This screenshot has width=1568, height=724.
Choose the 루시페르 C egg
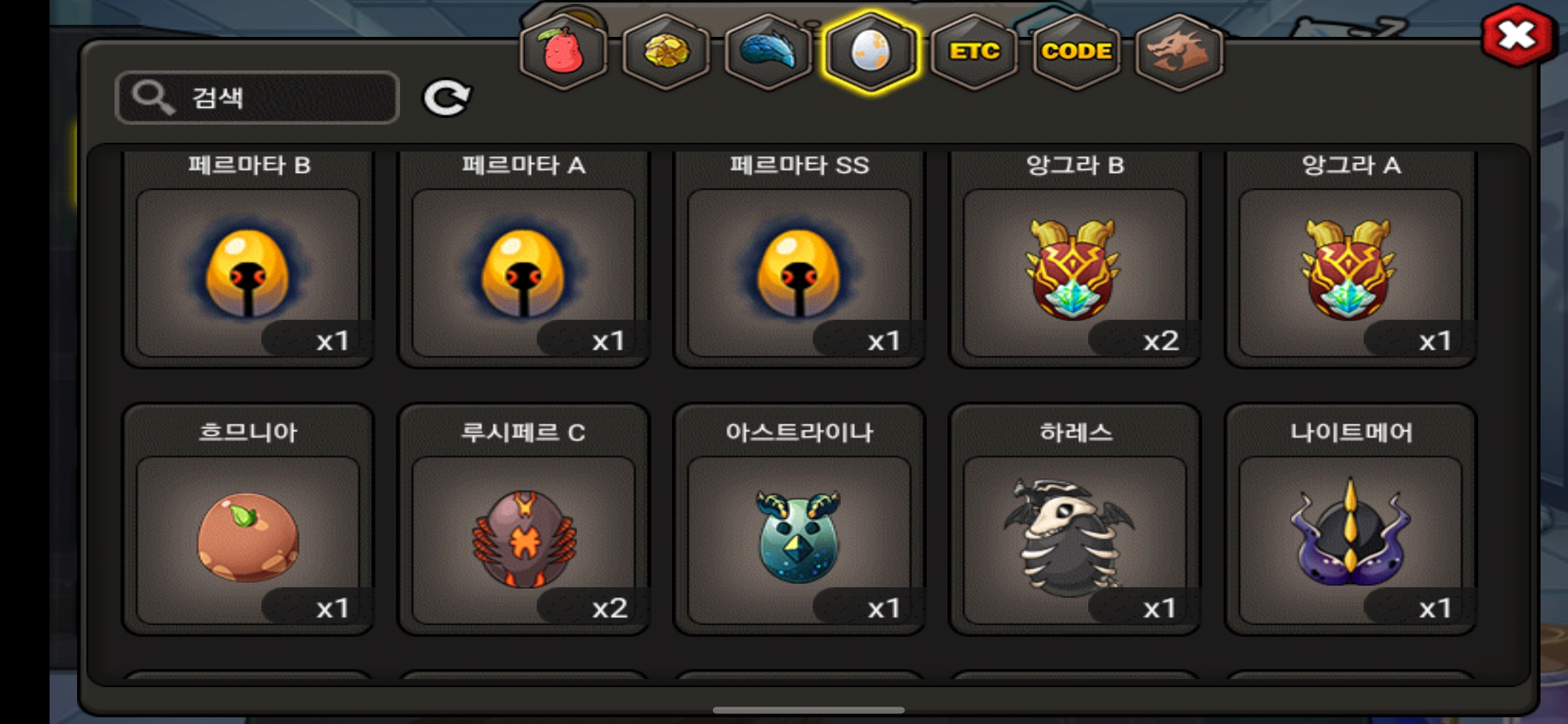click(523, 520)
